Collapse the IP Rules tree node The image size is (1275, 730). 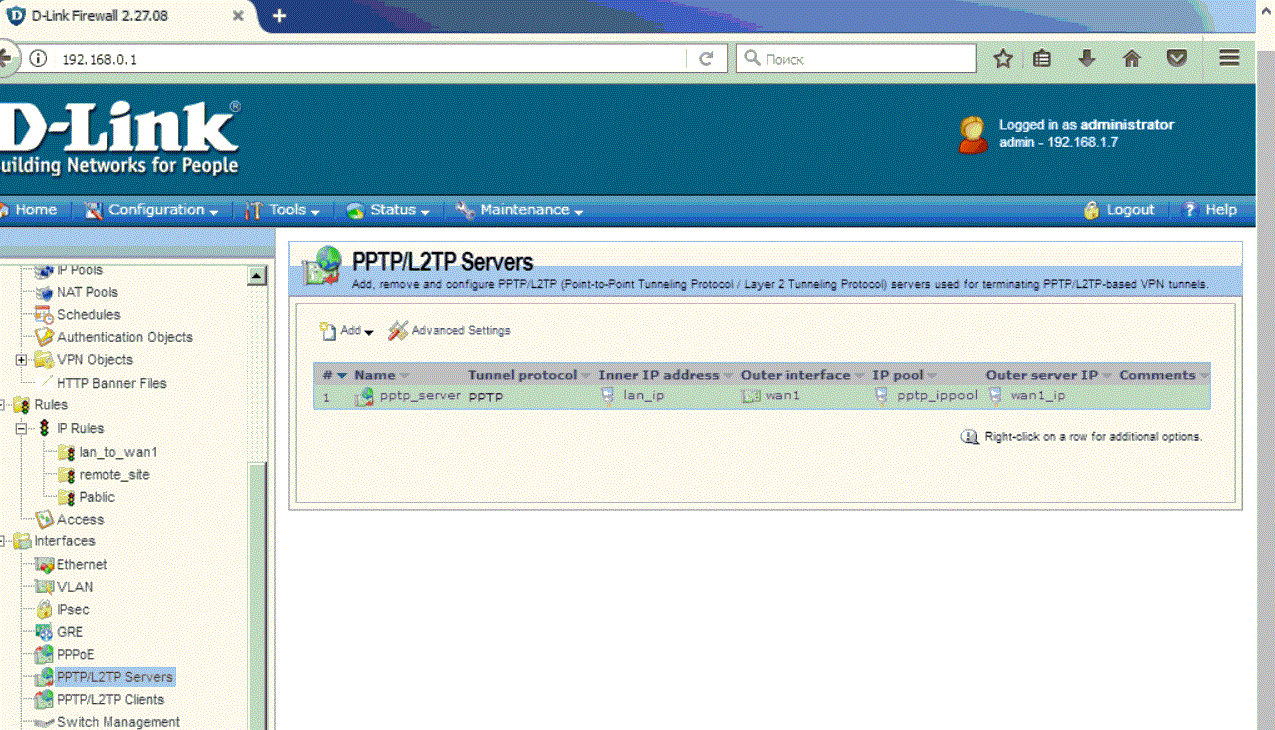(21, 428)
